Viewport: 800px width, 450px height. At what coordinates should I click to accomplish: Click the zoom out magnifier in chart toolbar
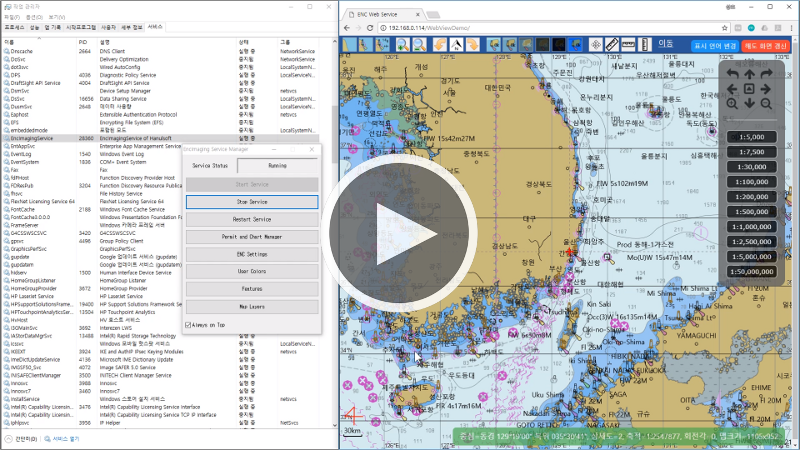pos(419,45)
